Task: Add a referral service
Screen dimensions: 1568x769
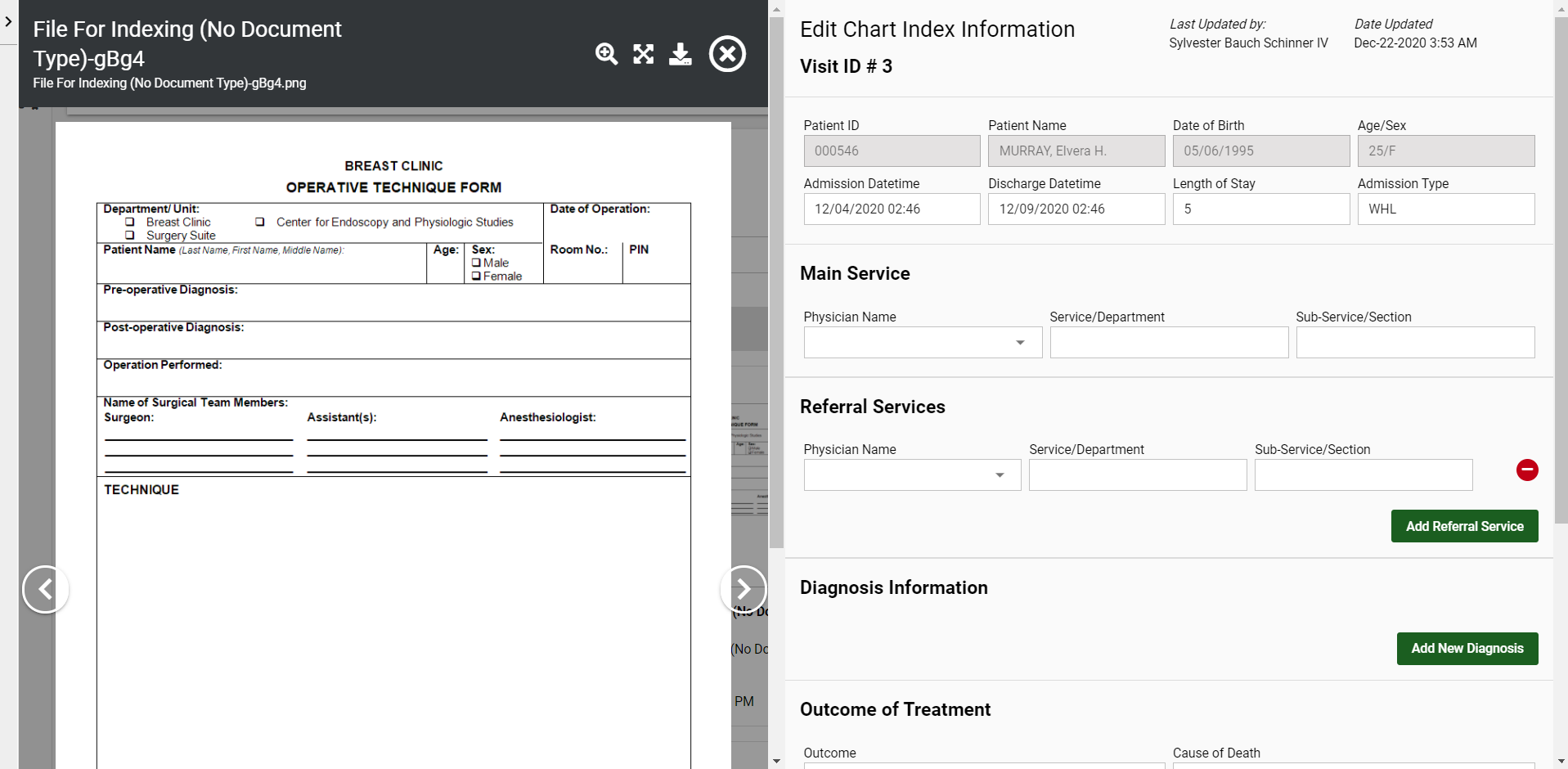Action: coord(1464,526)
